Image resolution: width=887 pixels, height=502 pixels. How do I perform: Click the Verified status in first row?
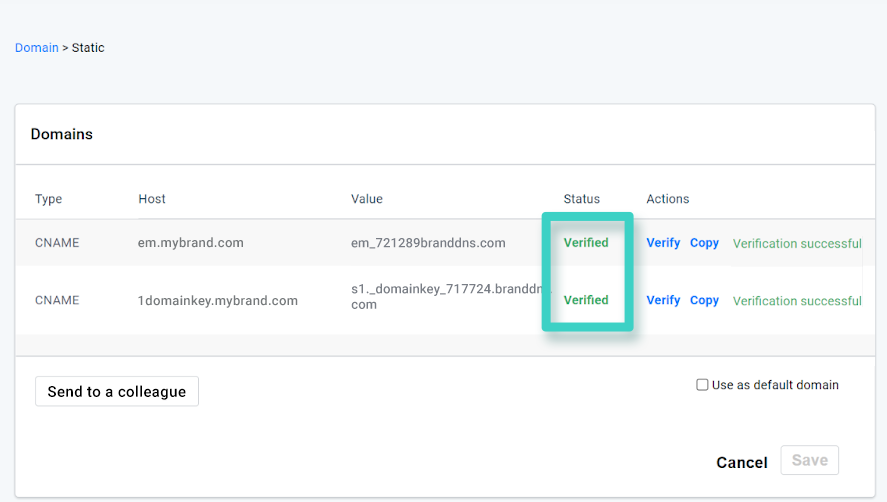click(x=586, y=243)
